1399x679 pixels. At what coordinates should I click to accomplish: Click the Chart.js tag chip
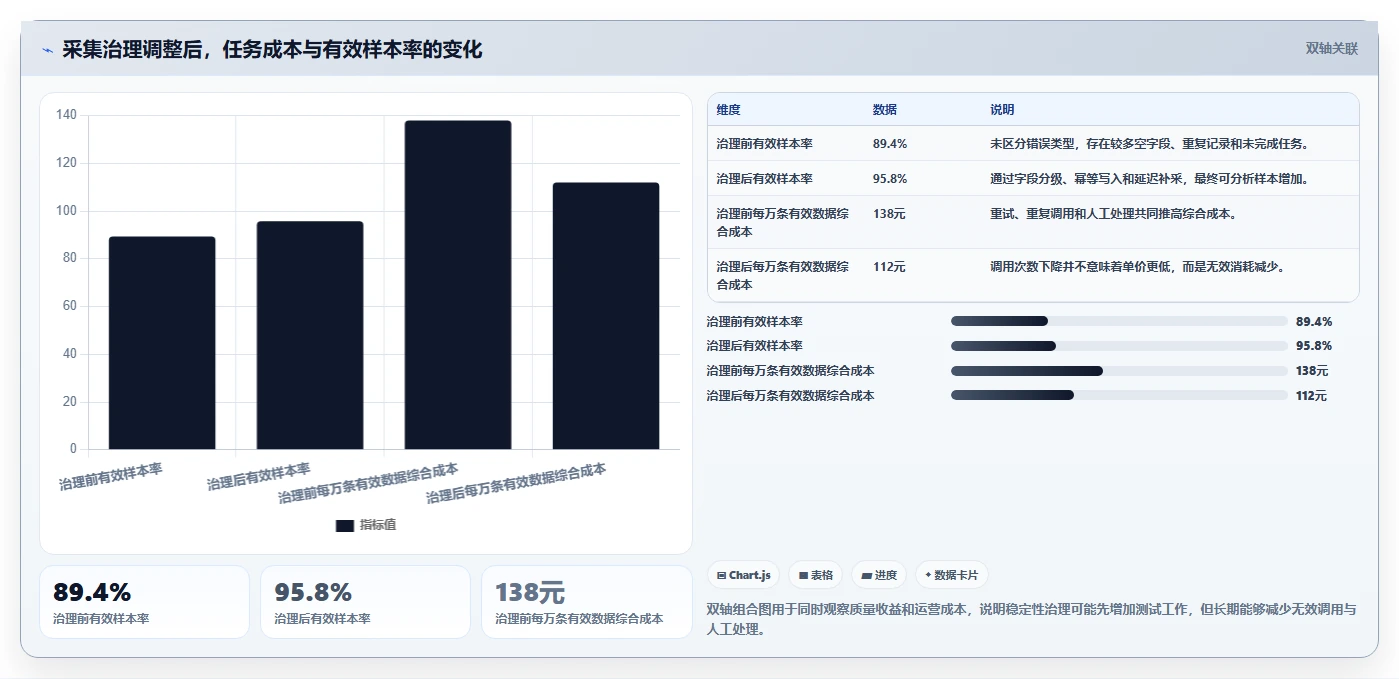[x=743, y=575]
